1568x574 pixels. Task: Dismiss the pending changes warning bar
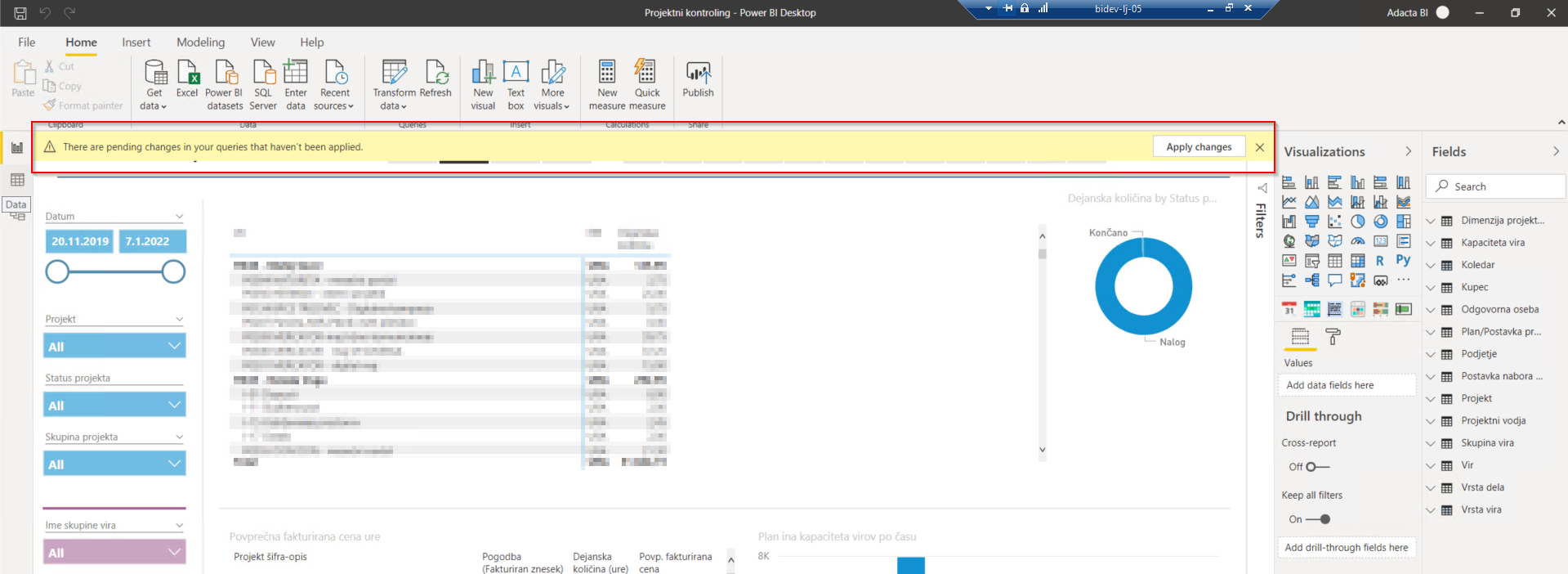point(1260,147)
